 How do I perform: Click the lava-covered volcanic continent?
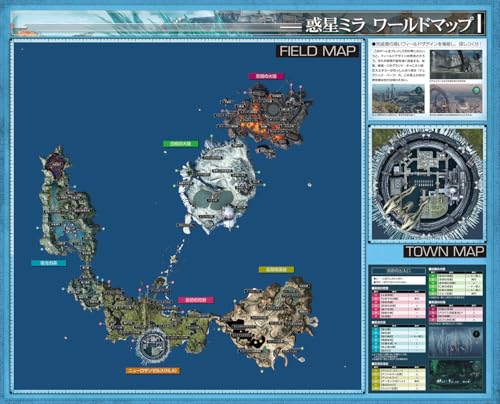(267, 115)
